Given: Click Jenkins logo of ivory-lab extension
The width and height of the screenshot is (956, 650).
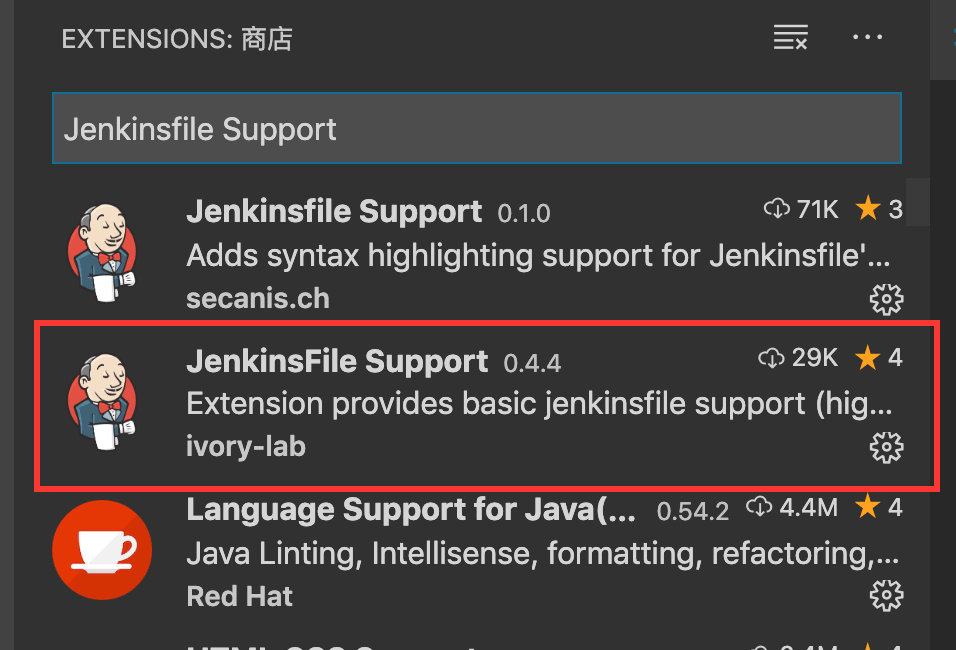Looking at the screenshot, I should pos(102,402).
